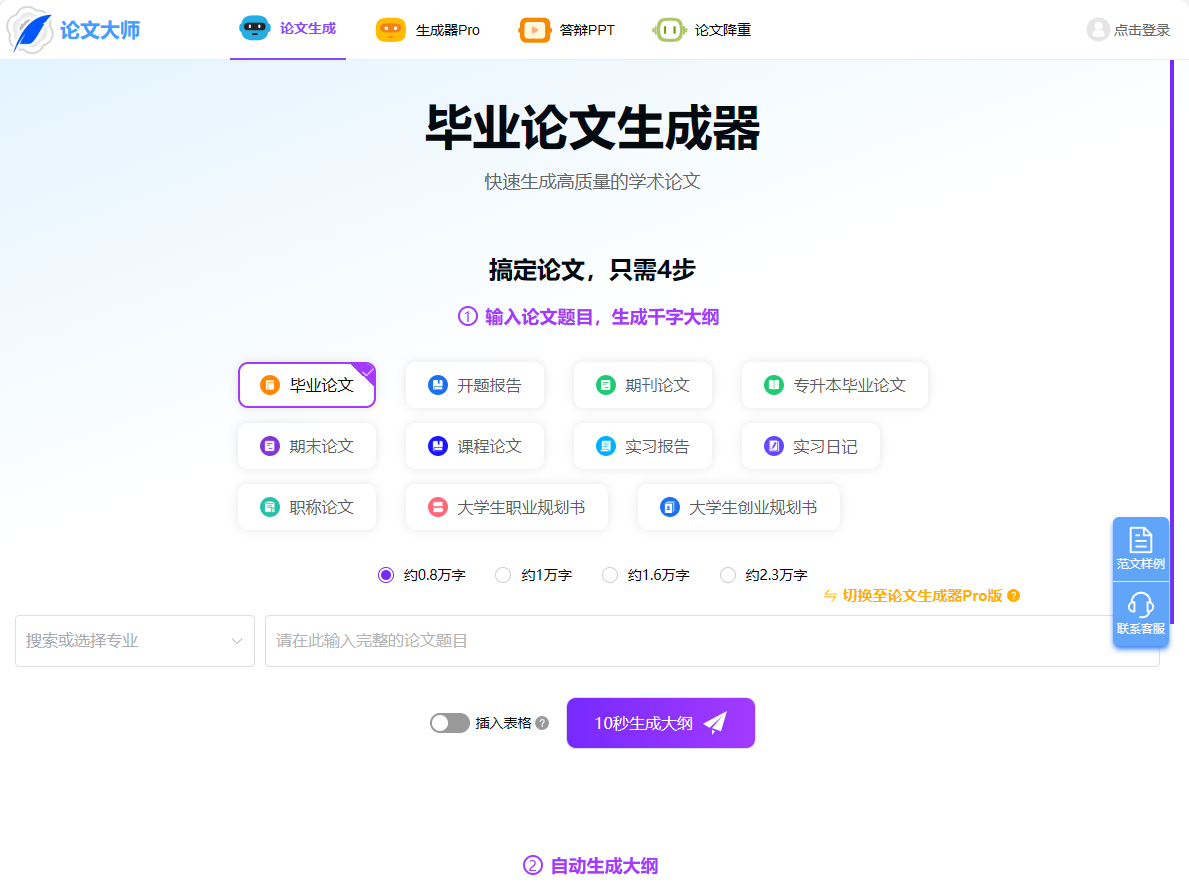Select the 约0.8万字 radio button
The width and height of the screenshot is (1189, 886).
coord(385,574)
